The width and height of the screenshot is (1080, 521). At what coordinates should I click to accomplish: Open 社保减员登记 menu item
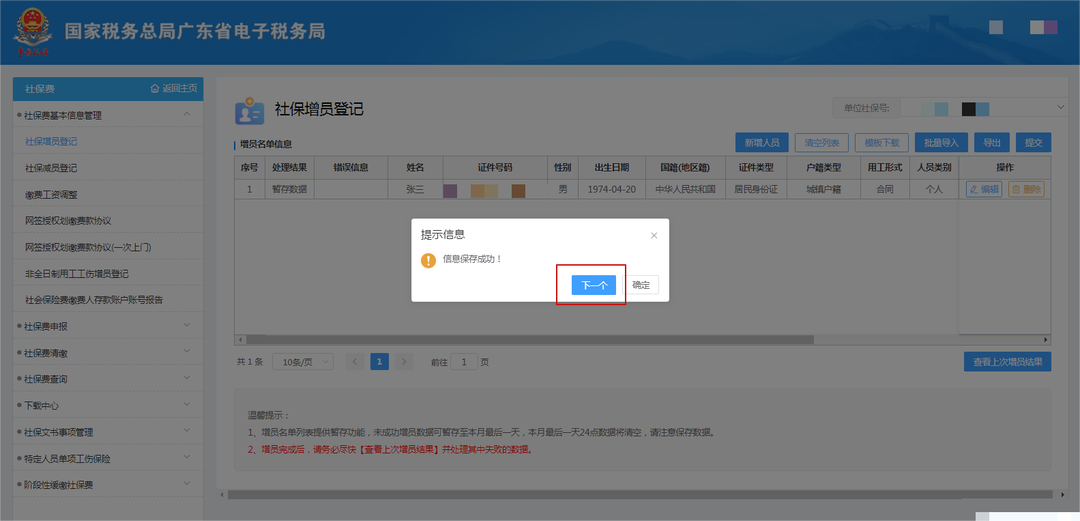(x=51, y=167)
